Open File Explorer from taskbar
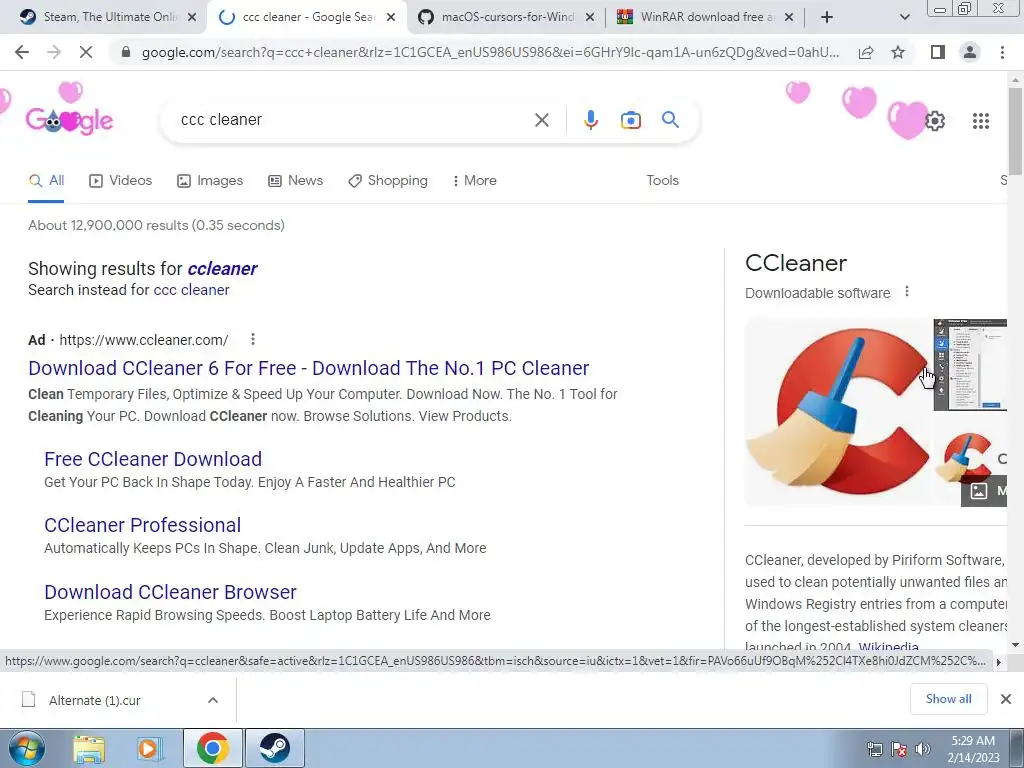 [x=89, y=749]
